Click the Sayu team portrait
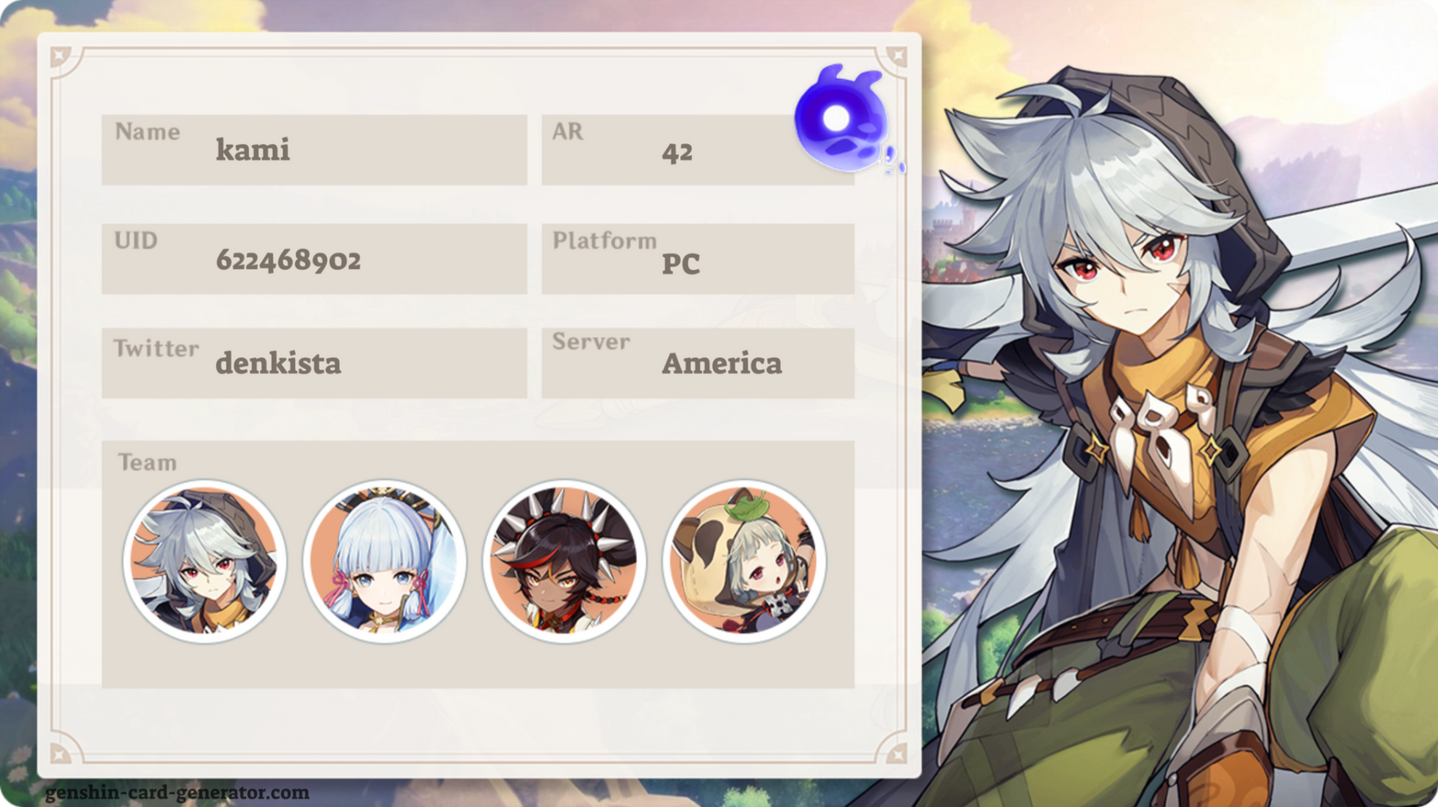This screenshot has height=807, width=1438. pyautogui.click(x=744, y=561)
